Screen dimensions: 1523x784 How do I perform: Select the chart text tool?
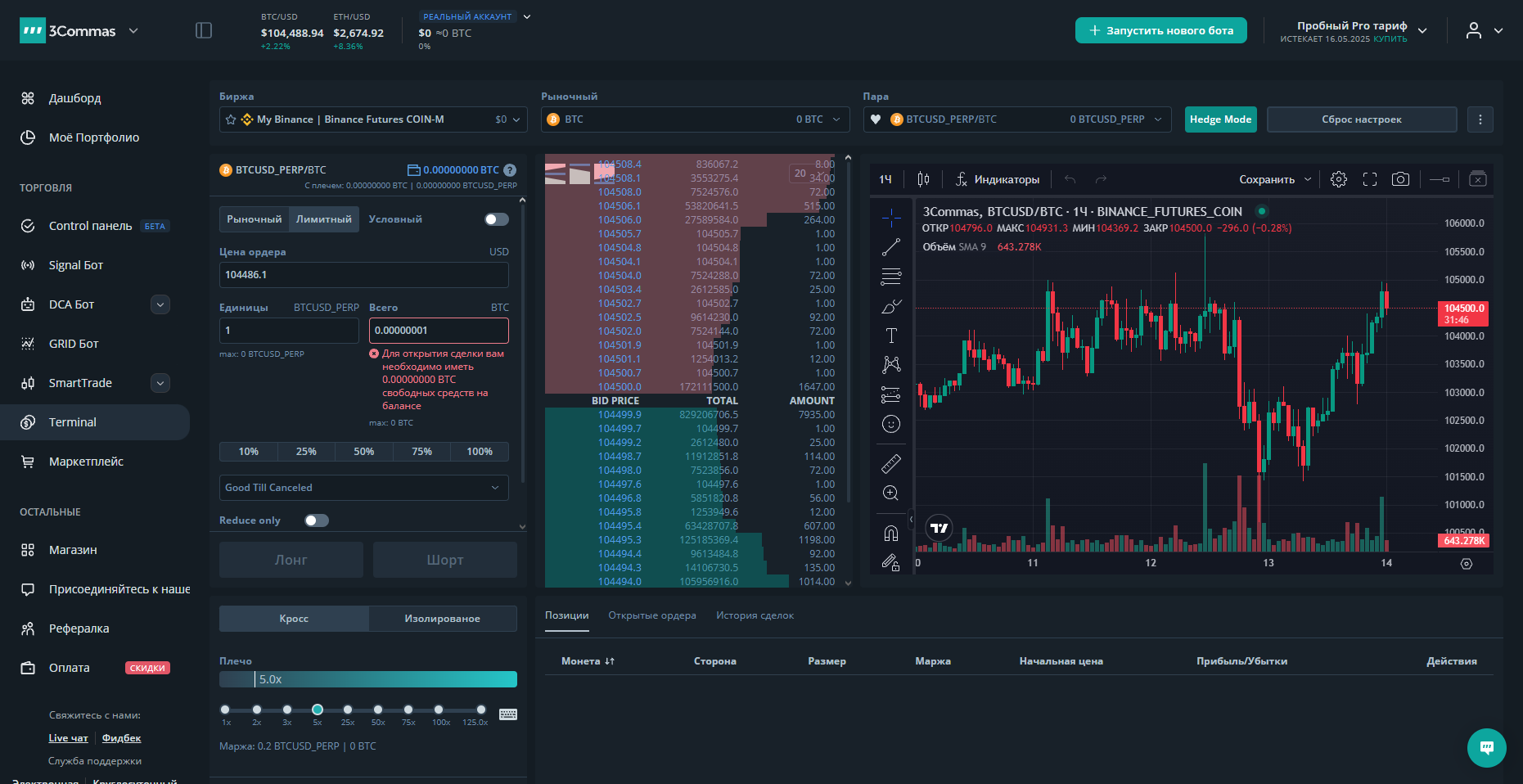[891, 336]
